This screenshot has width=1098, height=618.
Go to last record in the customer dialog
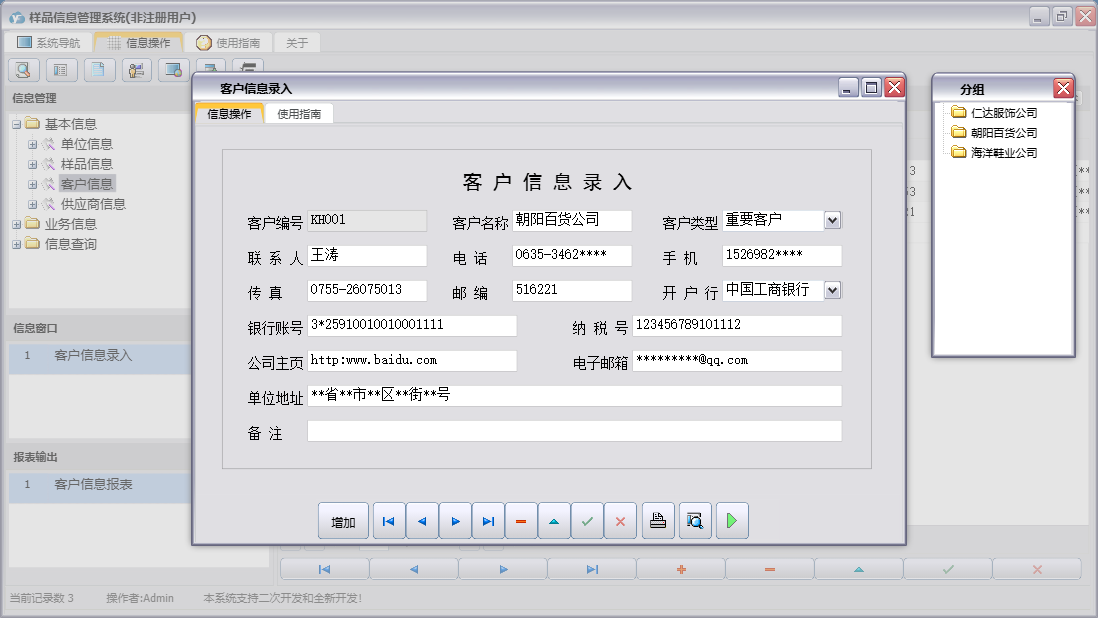488,521
